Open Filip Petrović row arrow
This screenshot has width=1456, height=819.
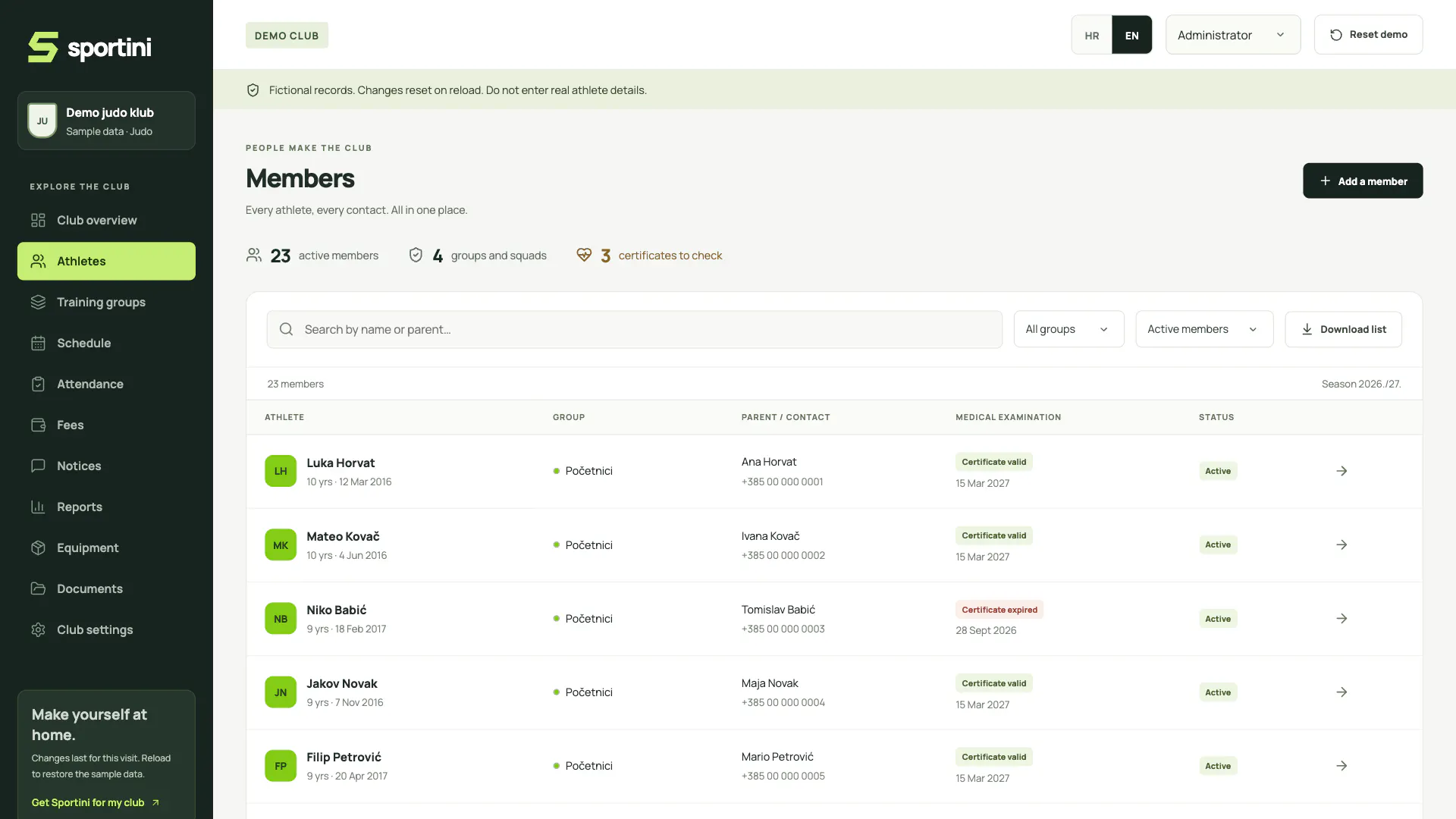point(1341,765)
